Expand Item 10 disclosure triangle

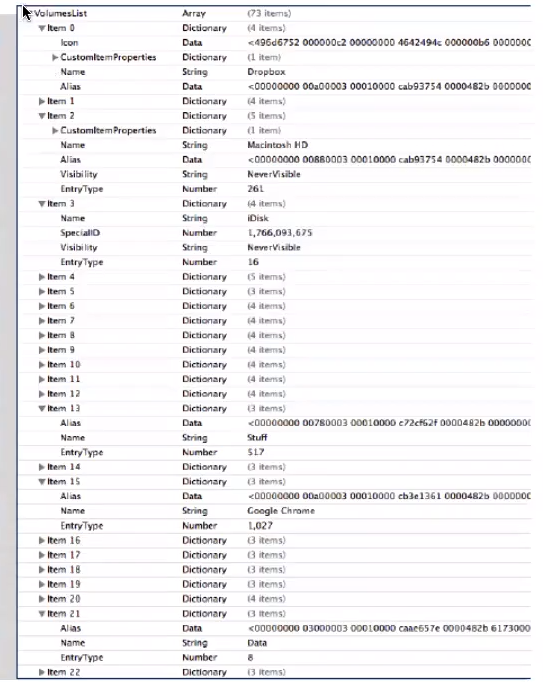click(x=42, y=365)
